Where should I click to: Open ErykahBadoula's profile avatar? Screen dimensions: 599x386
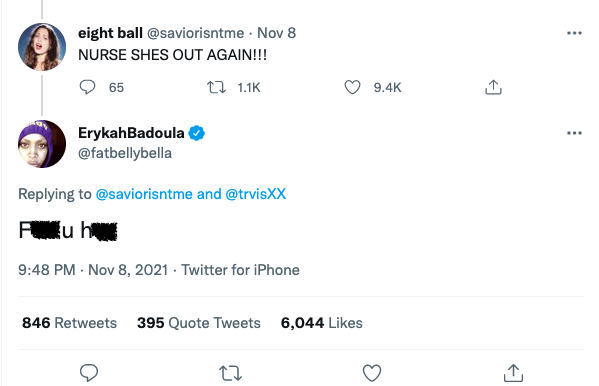[x=42, y=144]
